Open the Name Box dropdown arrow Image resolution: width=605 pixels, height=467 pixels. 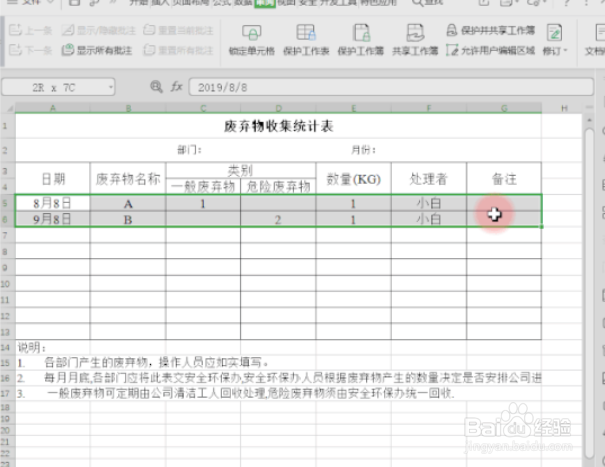pos(111,87)
